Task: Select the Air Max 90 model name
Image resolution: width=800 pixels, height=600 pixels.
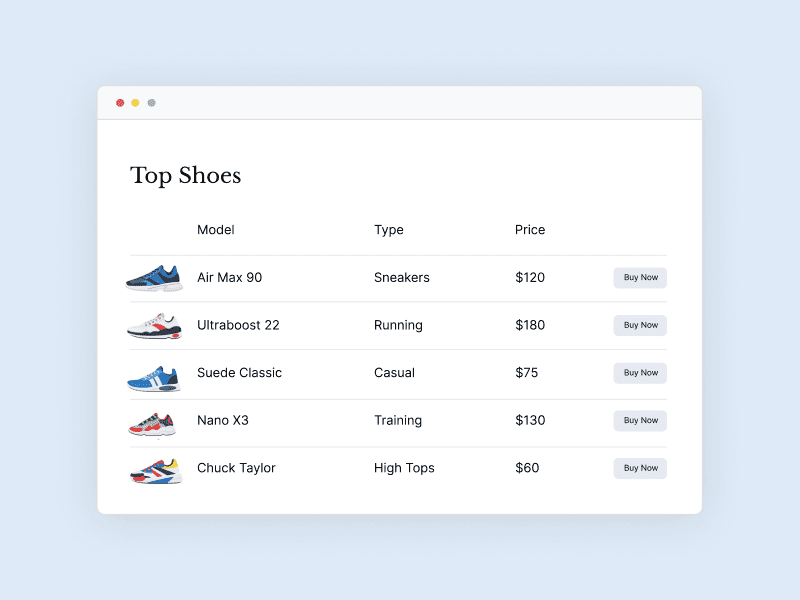Action: tap(229, 278)
